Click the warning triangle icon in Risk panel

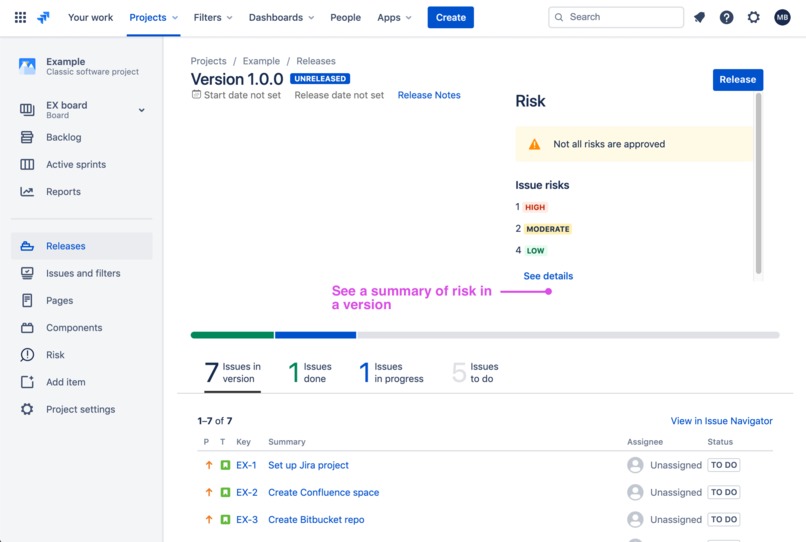(x=535, y=144)
